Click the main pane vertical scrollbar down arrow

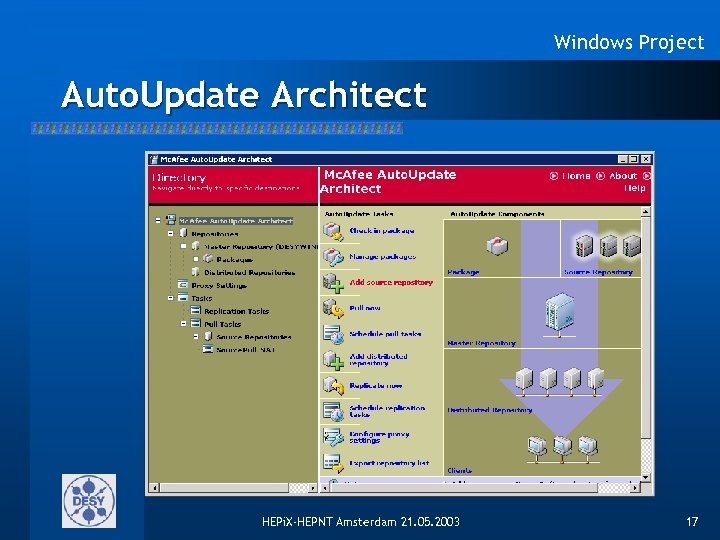coord(646,478)
